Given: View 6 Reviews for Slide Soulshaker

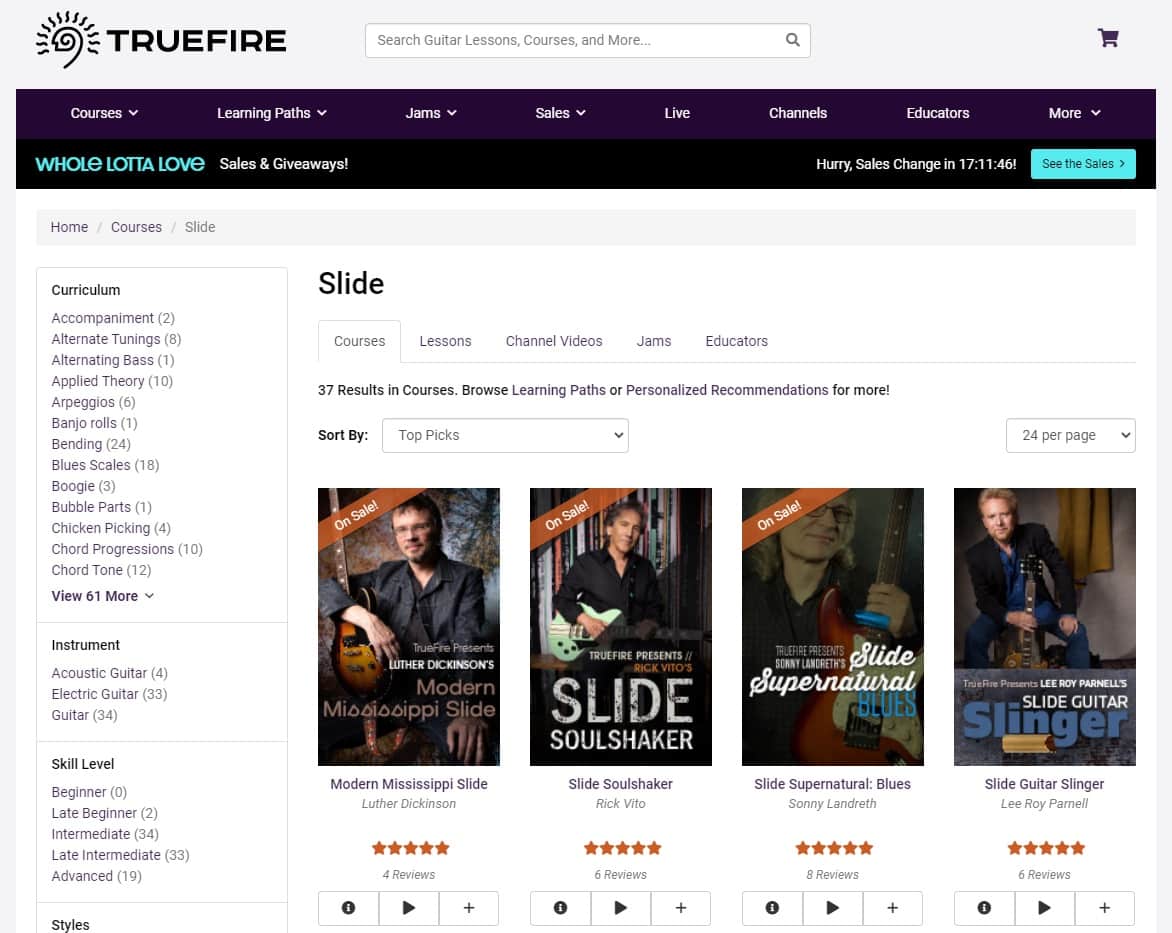Looking at the screenshot, I should click(620, 875).
